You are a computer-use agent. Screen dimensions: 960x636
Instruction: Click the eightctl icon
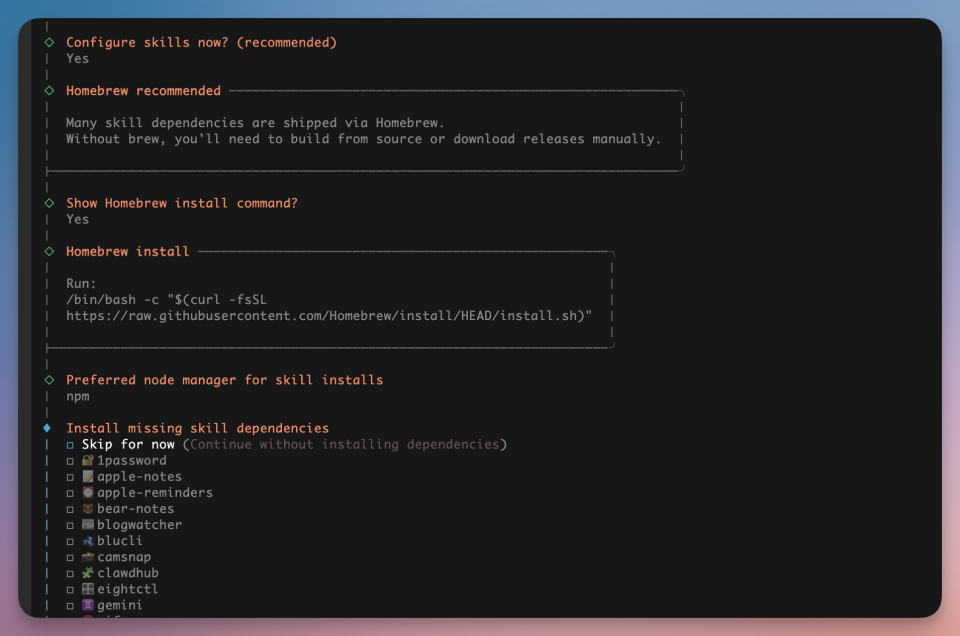click(88, 589)
